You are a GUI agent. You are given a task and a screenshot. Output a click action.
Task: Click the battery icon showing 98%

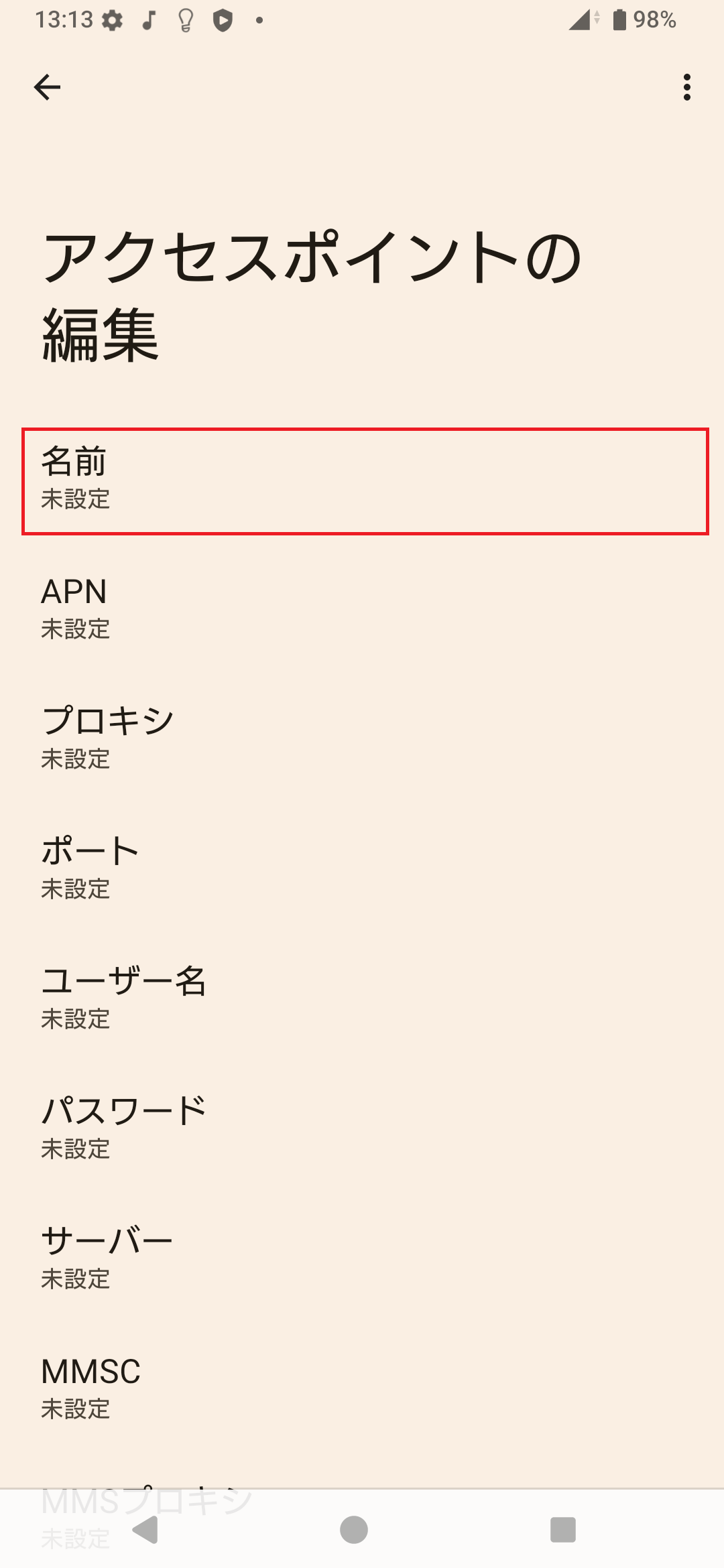point(618,19)
